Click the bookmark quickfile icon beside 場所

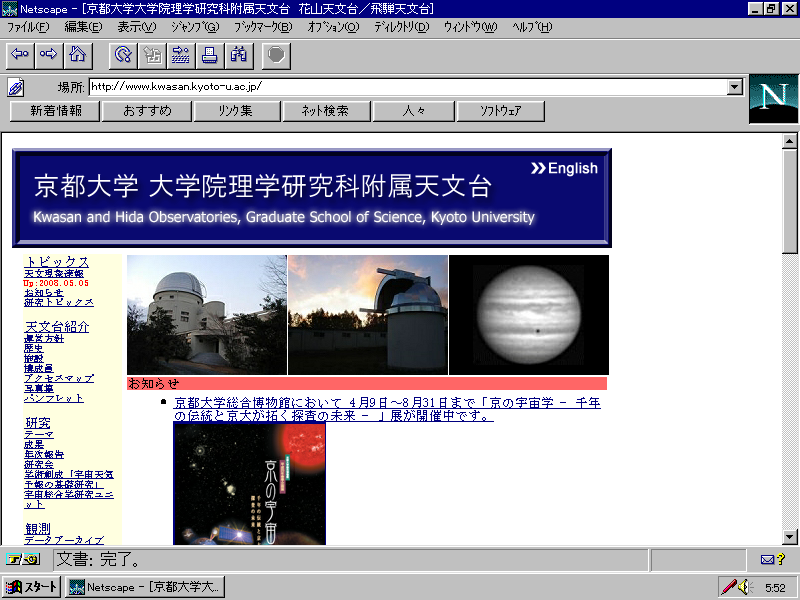[15, 88]
